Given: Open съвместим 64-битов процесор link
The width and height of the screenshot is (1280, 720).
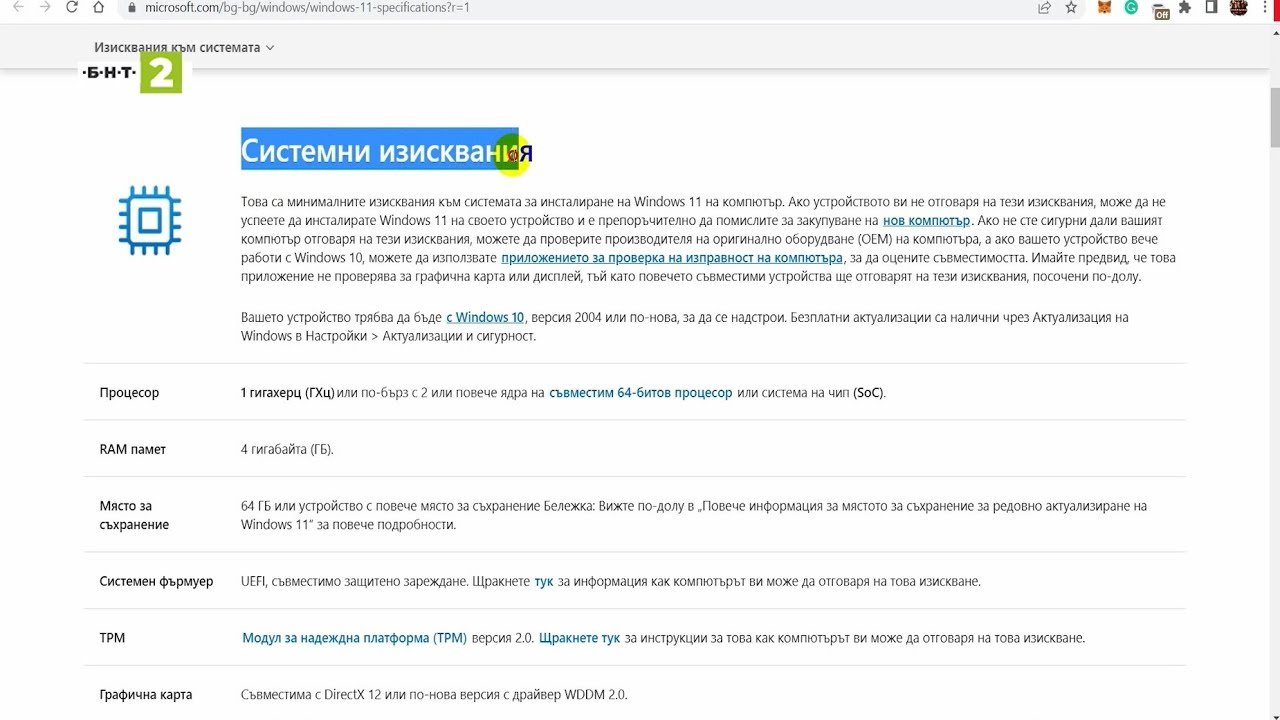Looking at the screenshot, I should pyautogui.click(x=640, y=393).
